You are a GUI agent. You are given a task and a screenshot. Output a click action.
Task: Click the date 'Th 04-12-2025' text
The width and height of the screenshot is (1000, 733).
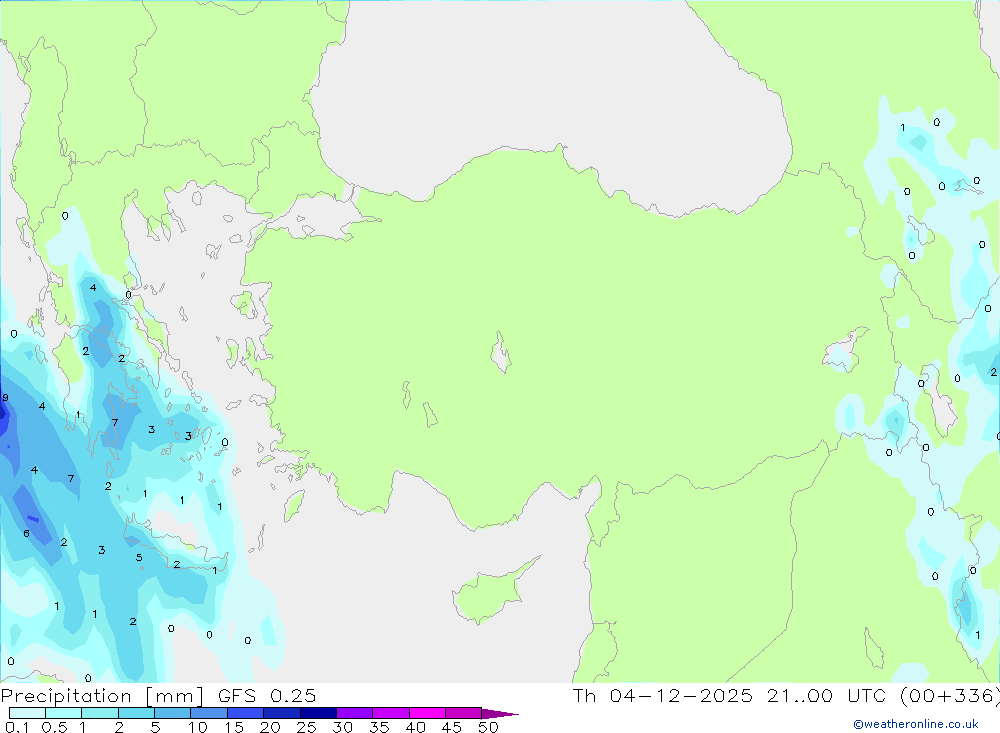tap(663, 695)
